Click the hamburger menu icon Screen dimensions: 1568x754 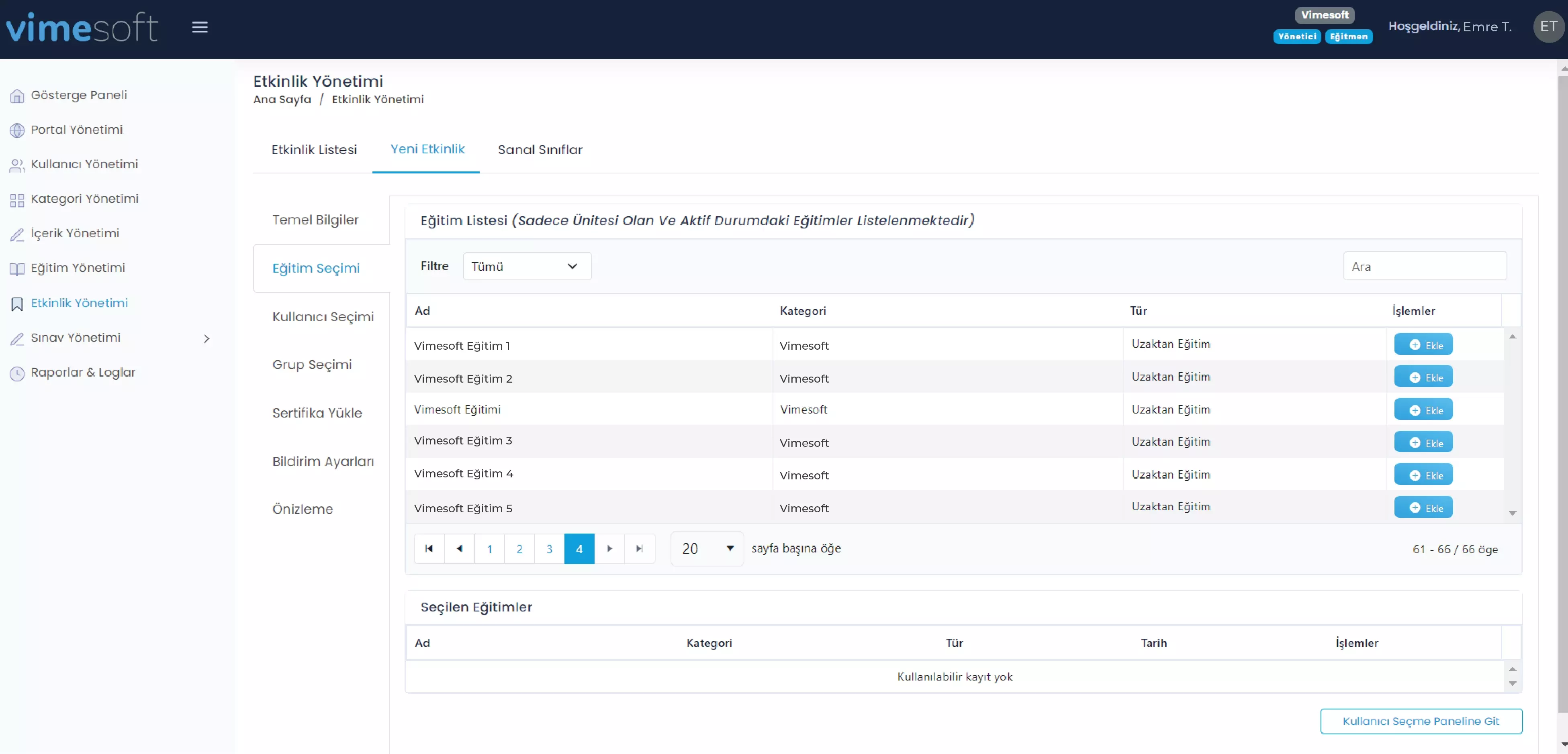pos(200,27)
